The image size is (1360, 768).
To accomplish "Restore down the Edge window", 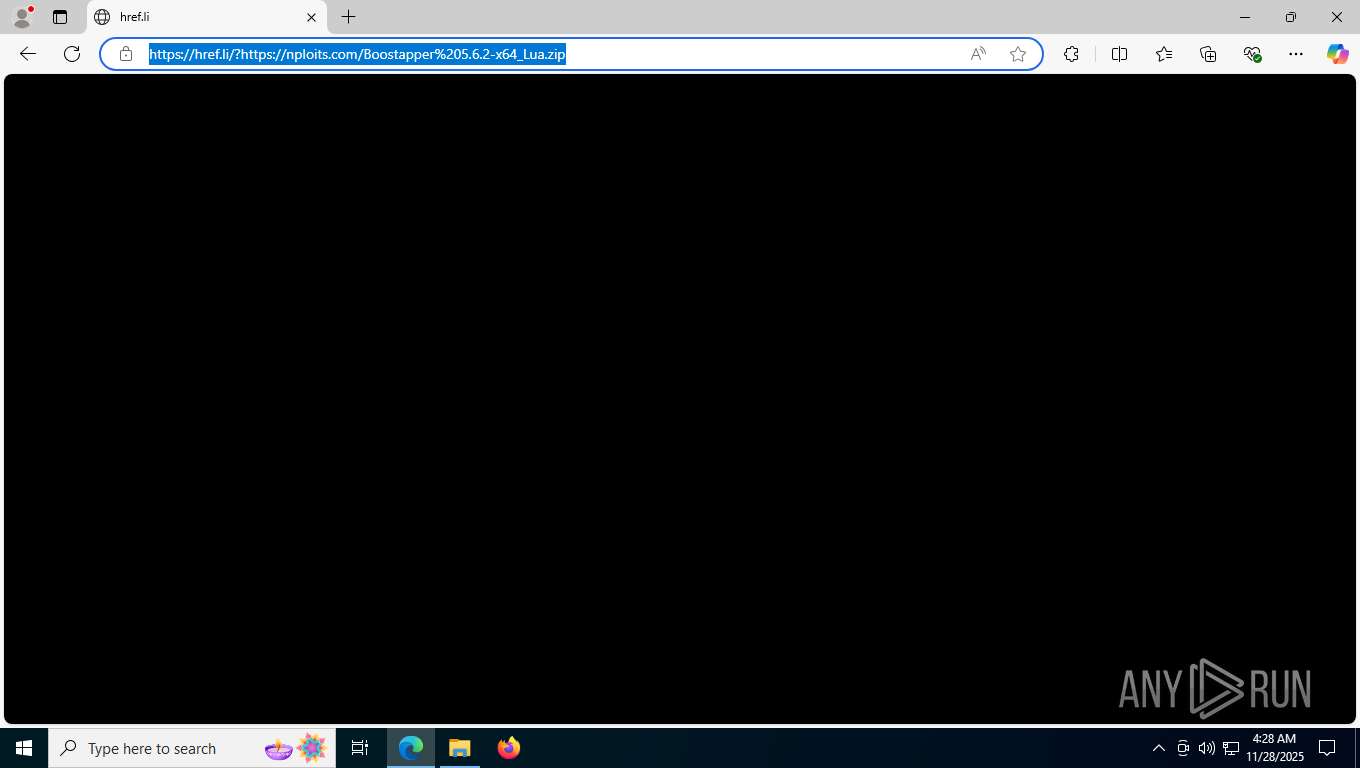I will point(1291,17).
